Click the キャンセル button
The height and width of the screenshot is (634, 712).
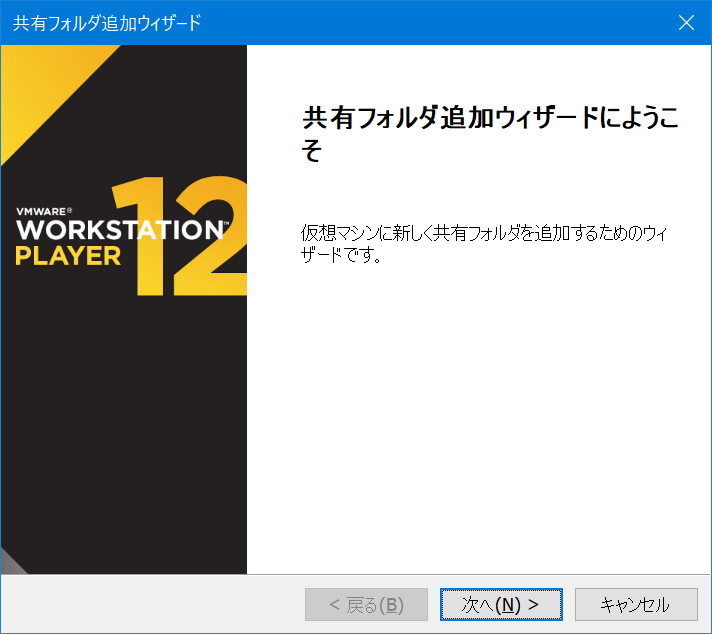[636, 604]
